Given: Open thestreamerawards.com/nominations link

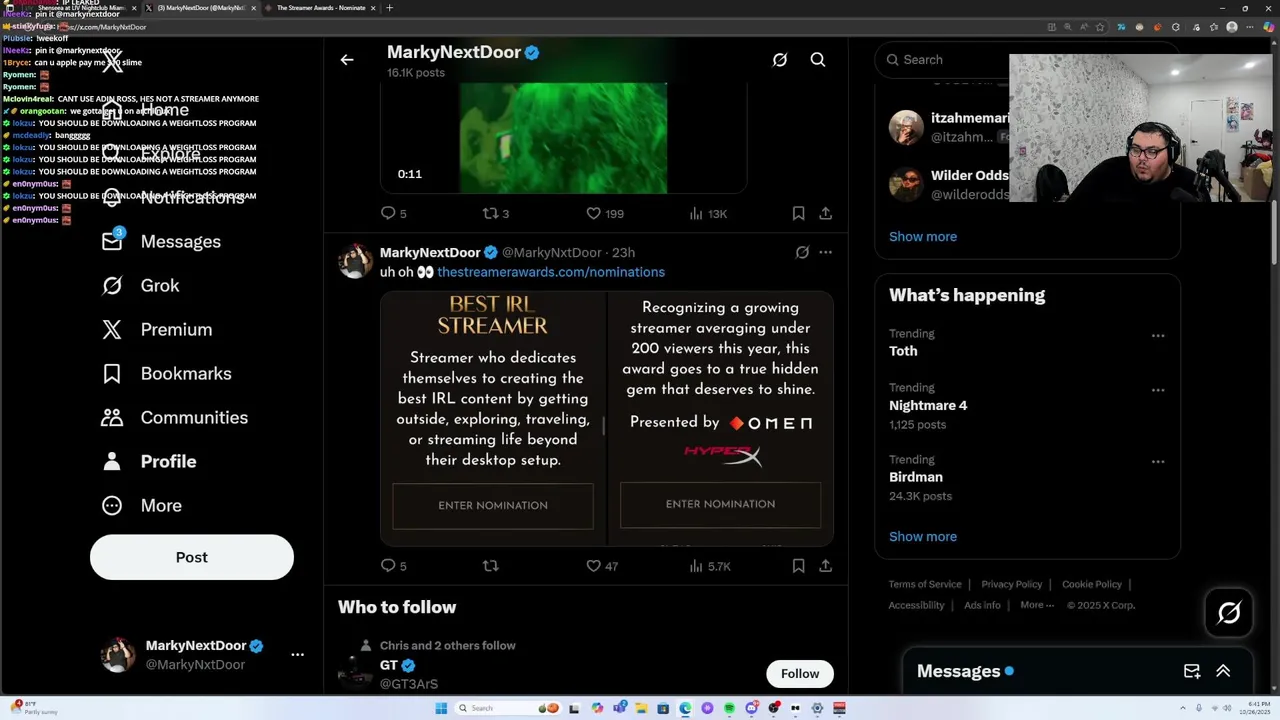Looking at the screenshot, I should pos(551,272).
